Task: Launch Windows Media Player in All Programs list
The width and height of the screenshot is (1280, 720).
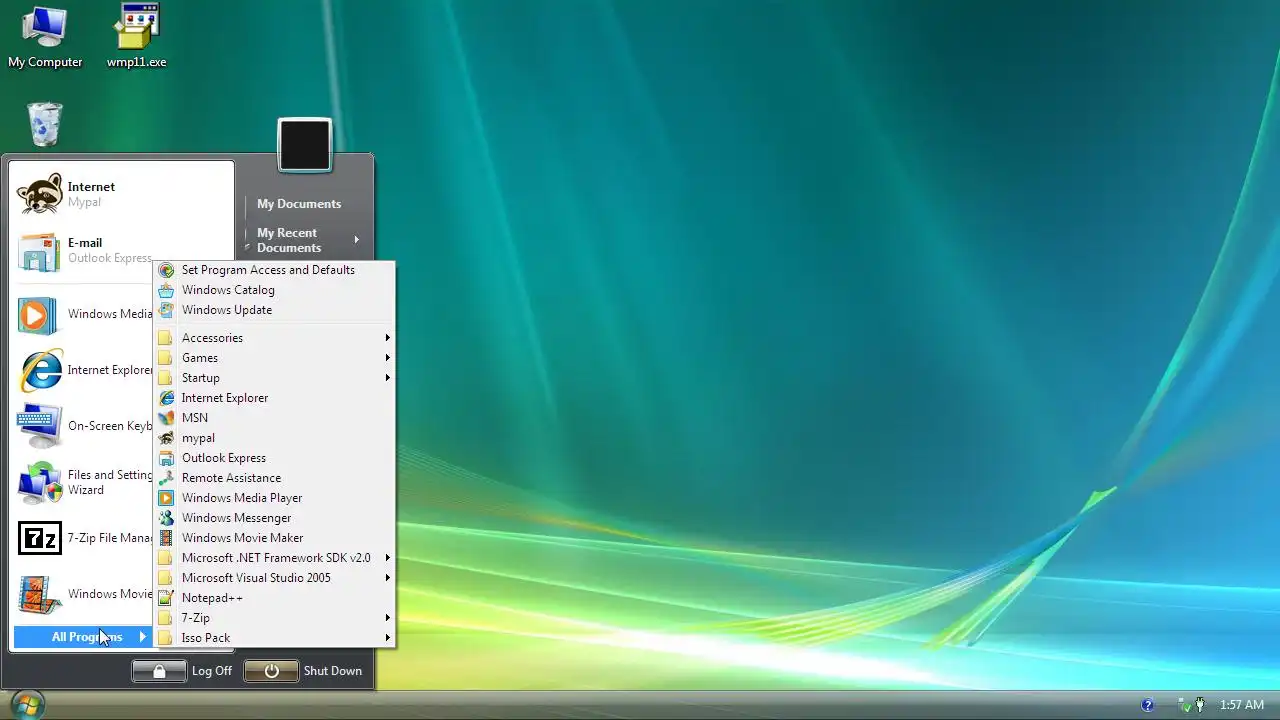Action: click(x=274, y=498)
